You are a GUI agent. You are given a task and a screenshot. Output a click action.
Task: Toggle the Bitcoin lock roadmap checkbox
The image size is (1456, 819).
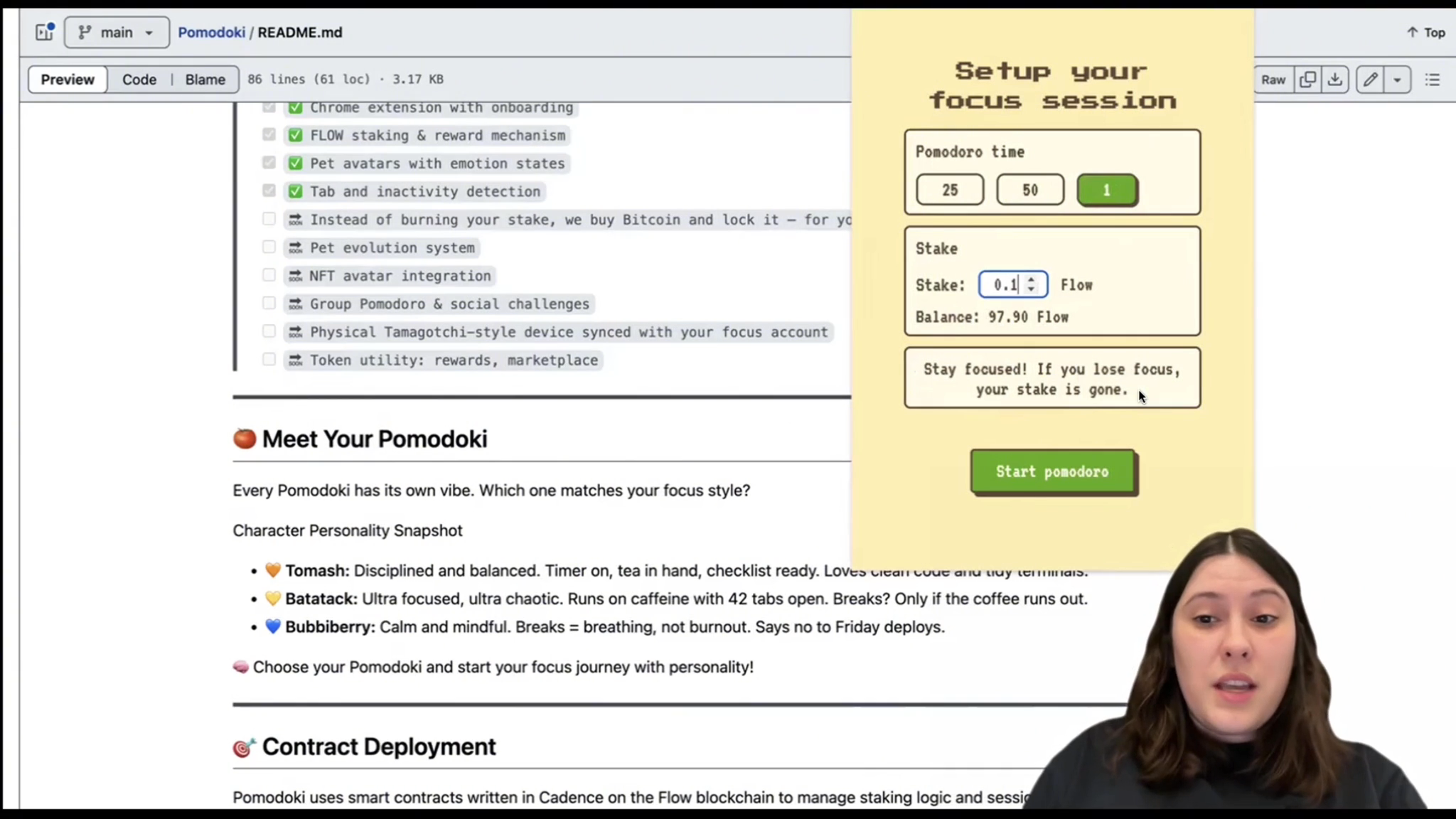coord(269,218)
